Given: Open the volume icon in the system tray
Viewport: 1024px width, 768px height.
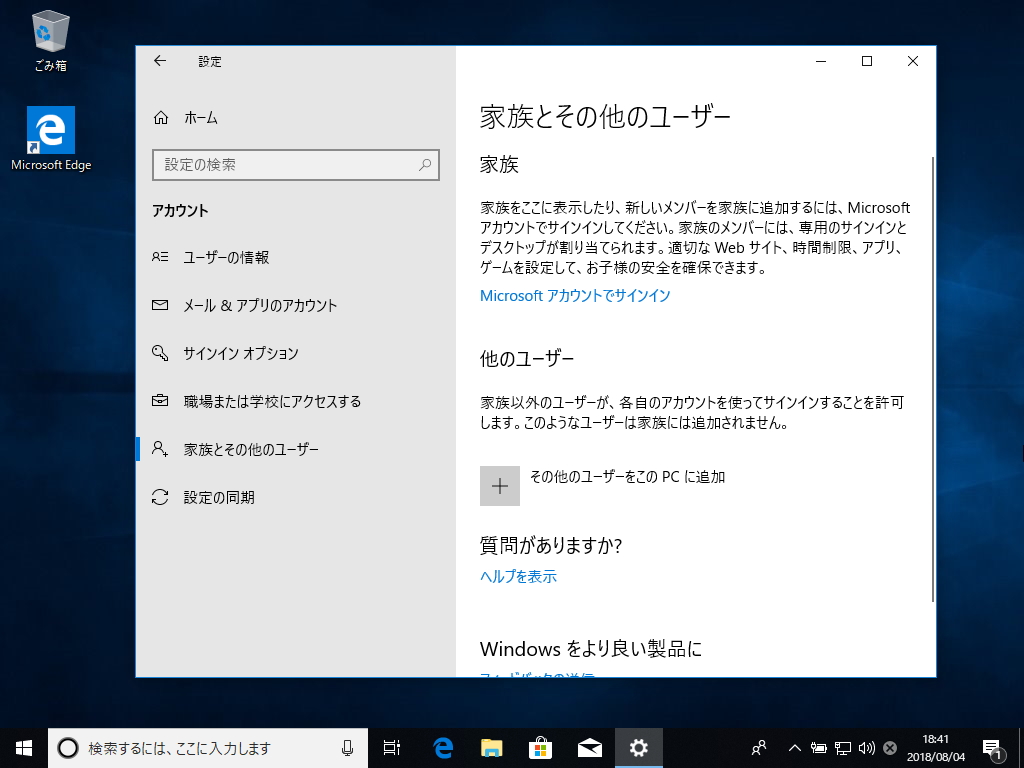Looking at the screenshot, I should click(x=865, y=747).
